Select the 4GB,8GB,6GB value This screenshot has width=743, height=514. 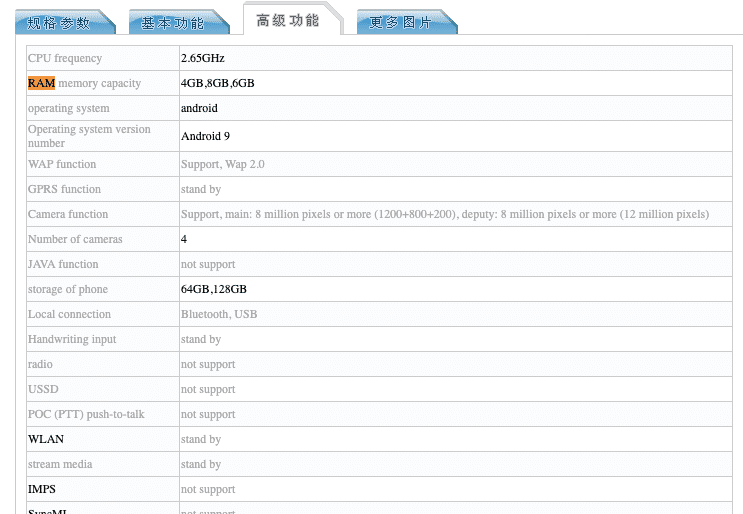coord(217,83)
